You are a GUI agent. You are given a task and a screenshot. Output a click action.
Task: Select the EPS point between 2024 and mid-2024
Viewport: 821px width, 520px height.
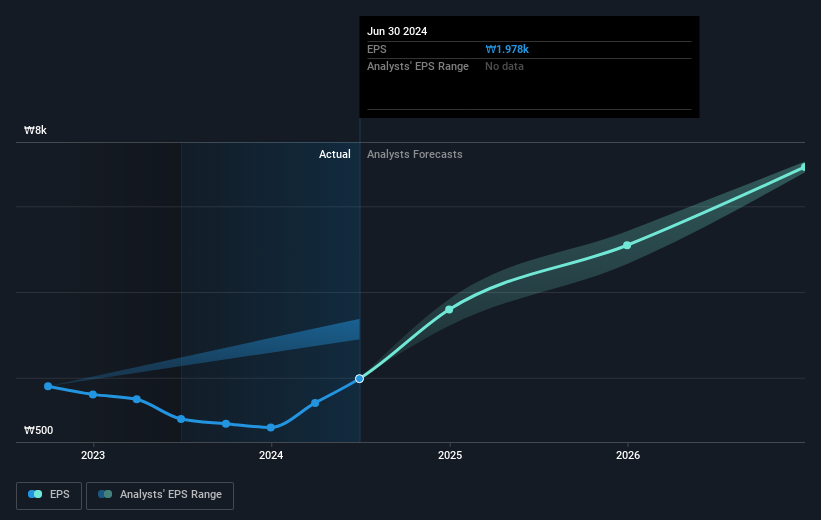click(x=315, y=403)
